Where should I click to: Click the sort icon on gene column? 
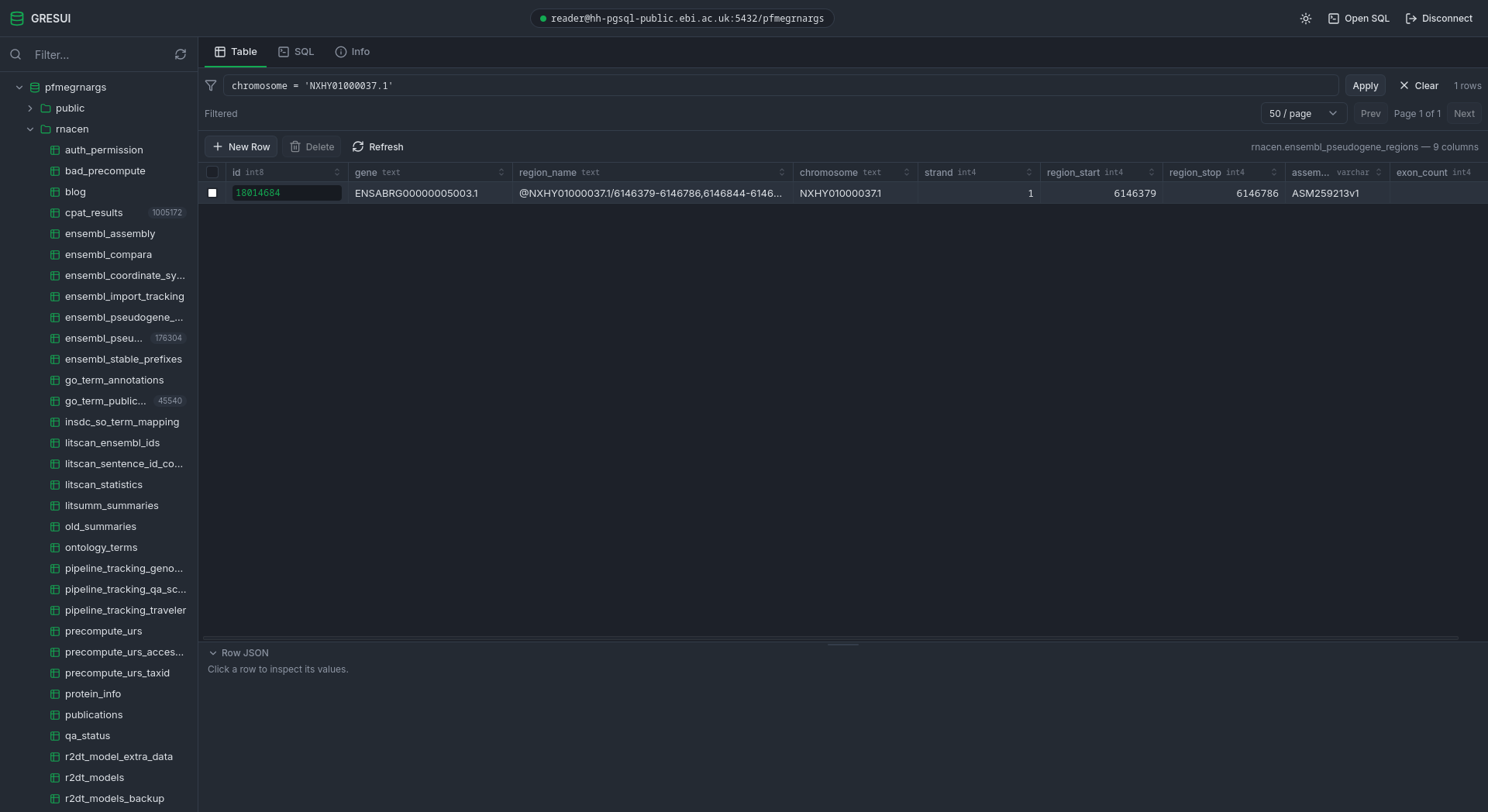point(501,173)
